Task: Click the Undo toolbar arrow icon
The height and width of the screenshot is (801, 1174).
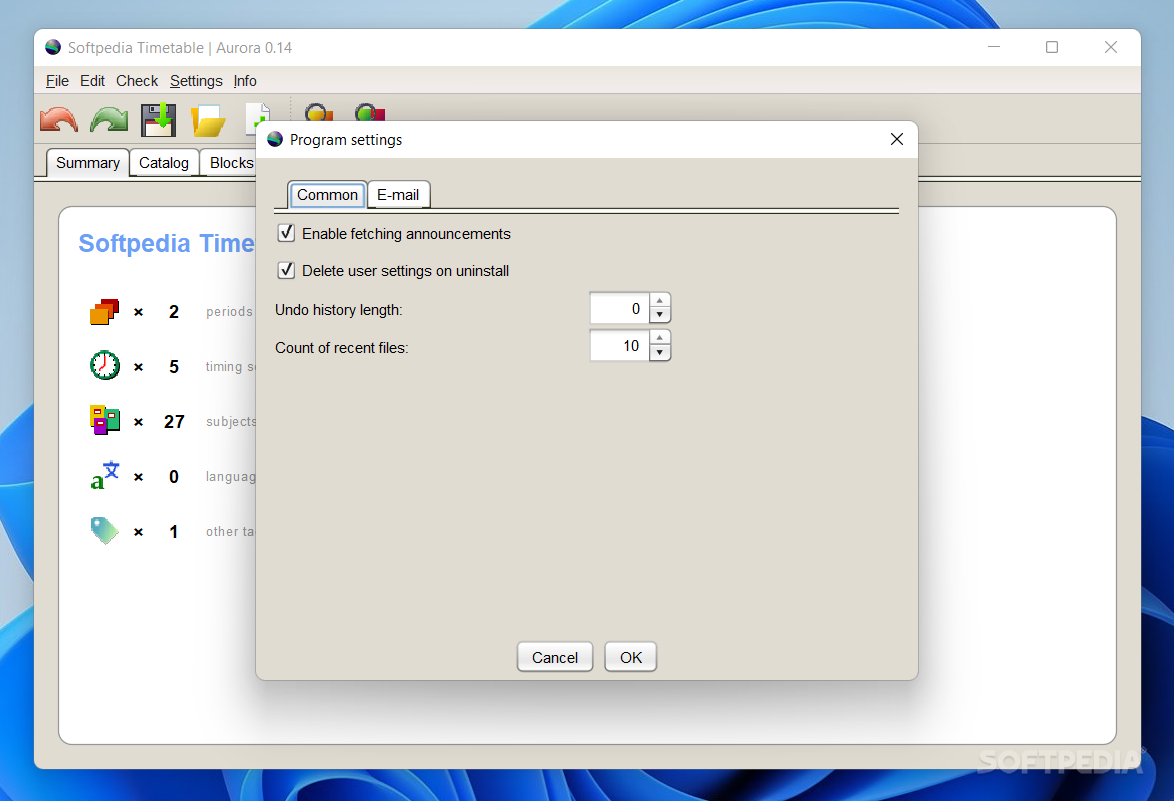Action: tap(59, 120)
